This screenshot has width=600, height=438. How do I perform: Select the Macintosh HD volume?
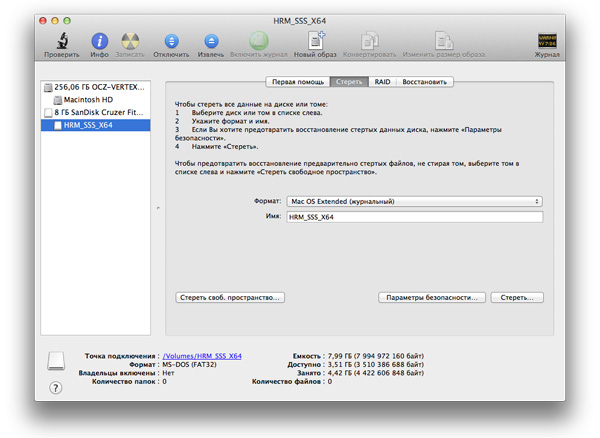(90, 100)
